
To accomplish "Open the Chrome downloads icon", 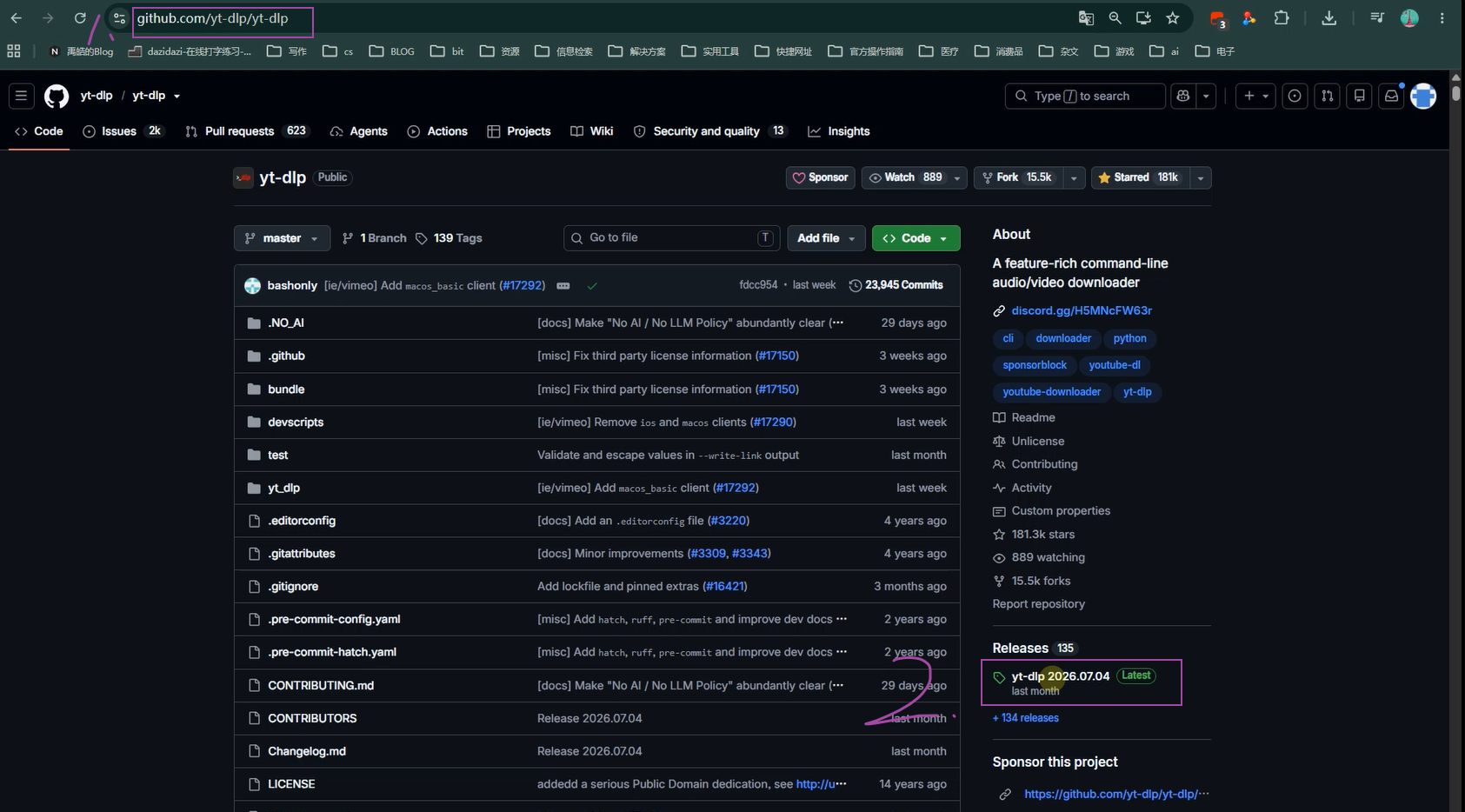I will 1328,18.
